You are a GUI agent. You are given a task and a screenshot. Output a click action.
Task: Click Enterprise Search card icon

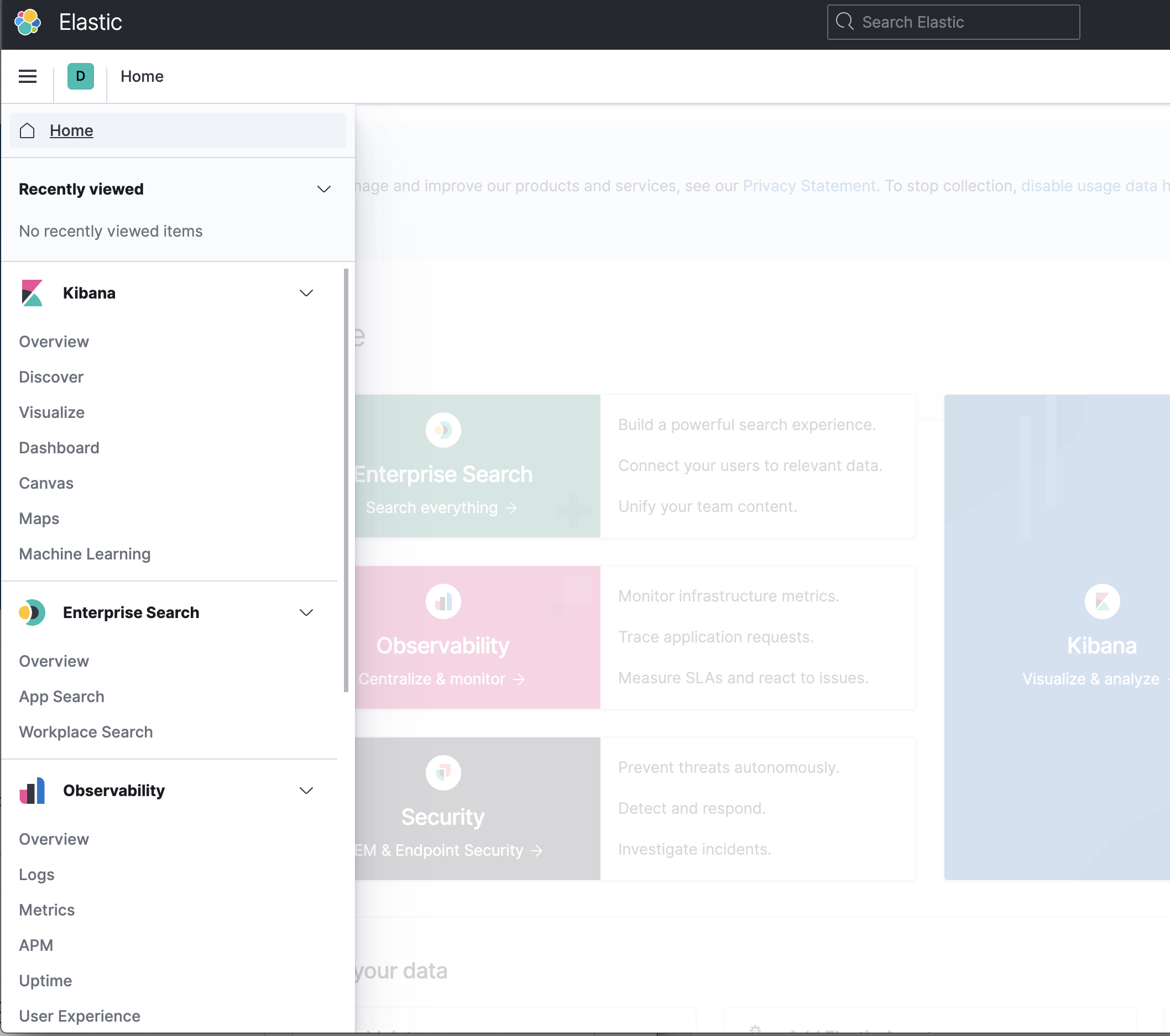coord(443,430)
